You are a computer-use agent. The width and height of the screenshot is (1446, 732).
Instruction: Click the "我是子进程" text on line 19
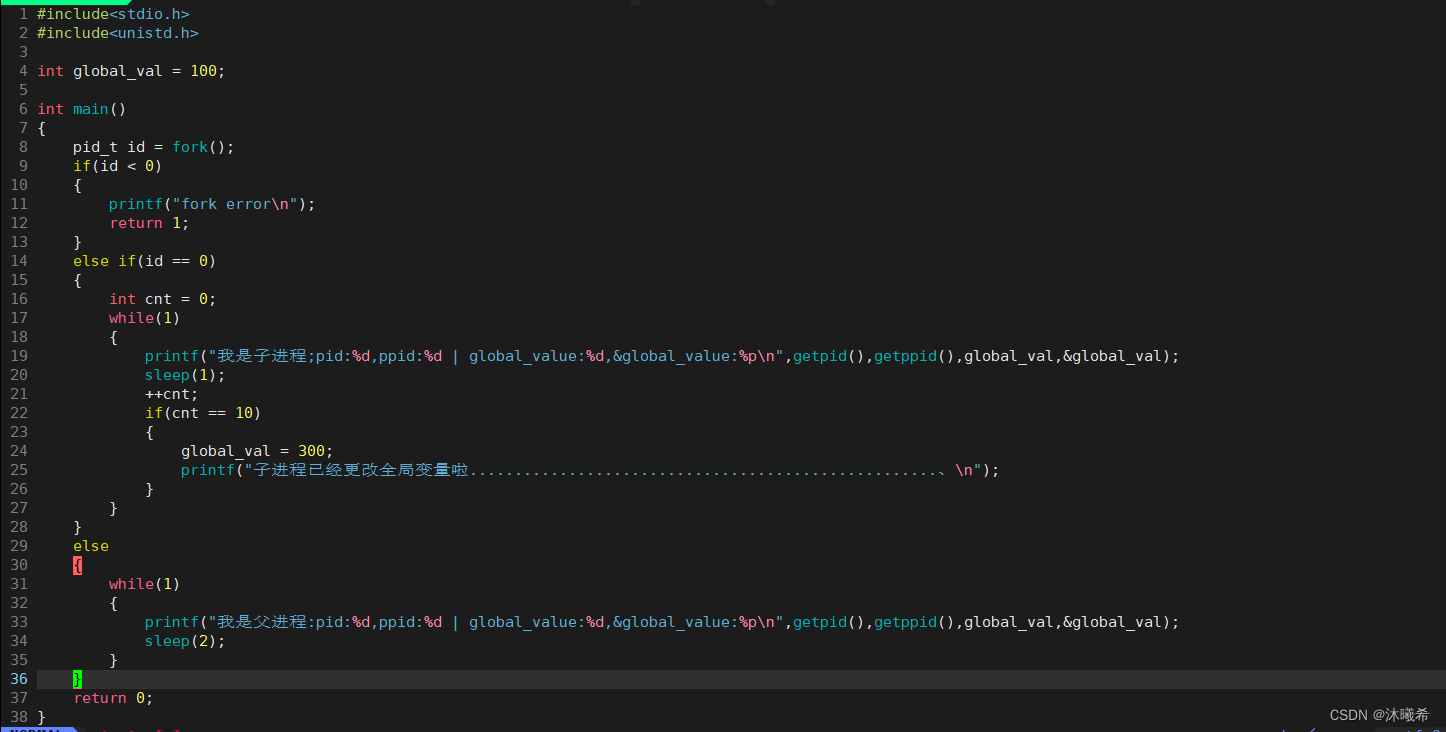(262, 356)
